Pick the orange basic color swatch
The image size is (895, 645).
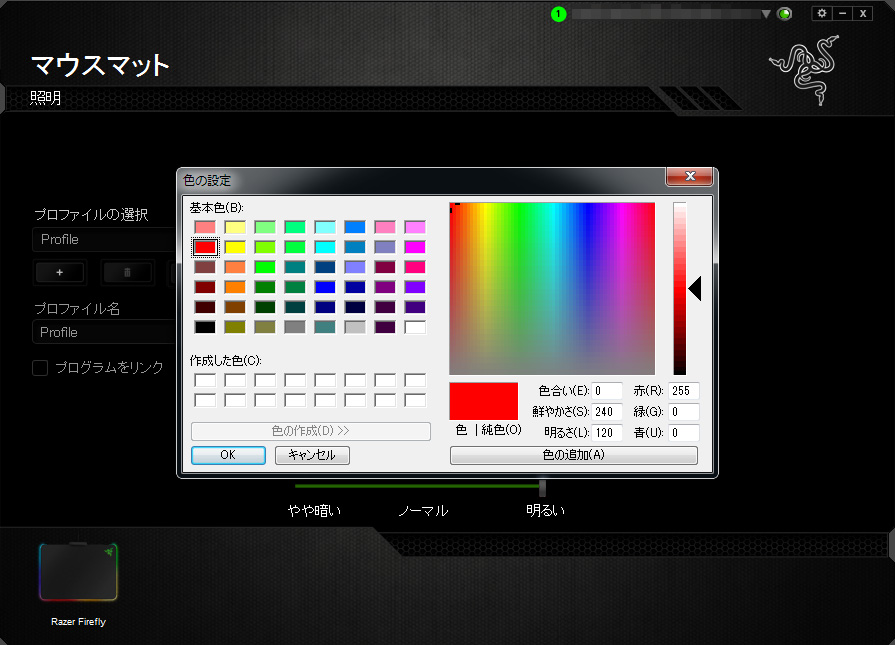pos(235,287)
